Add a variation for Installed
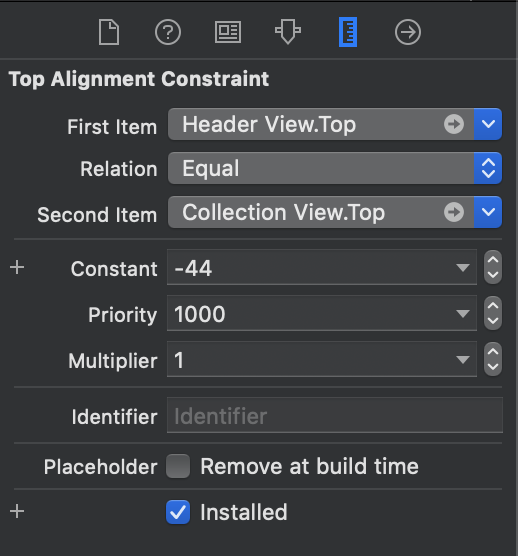 pos(17,512)
